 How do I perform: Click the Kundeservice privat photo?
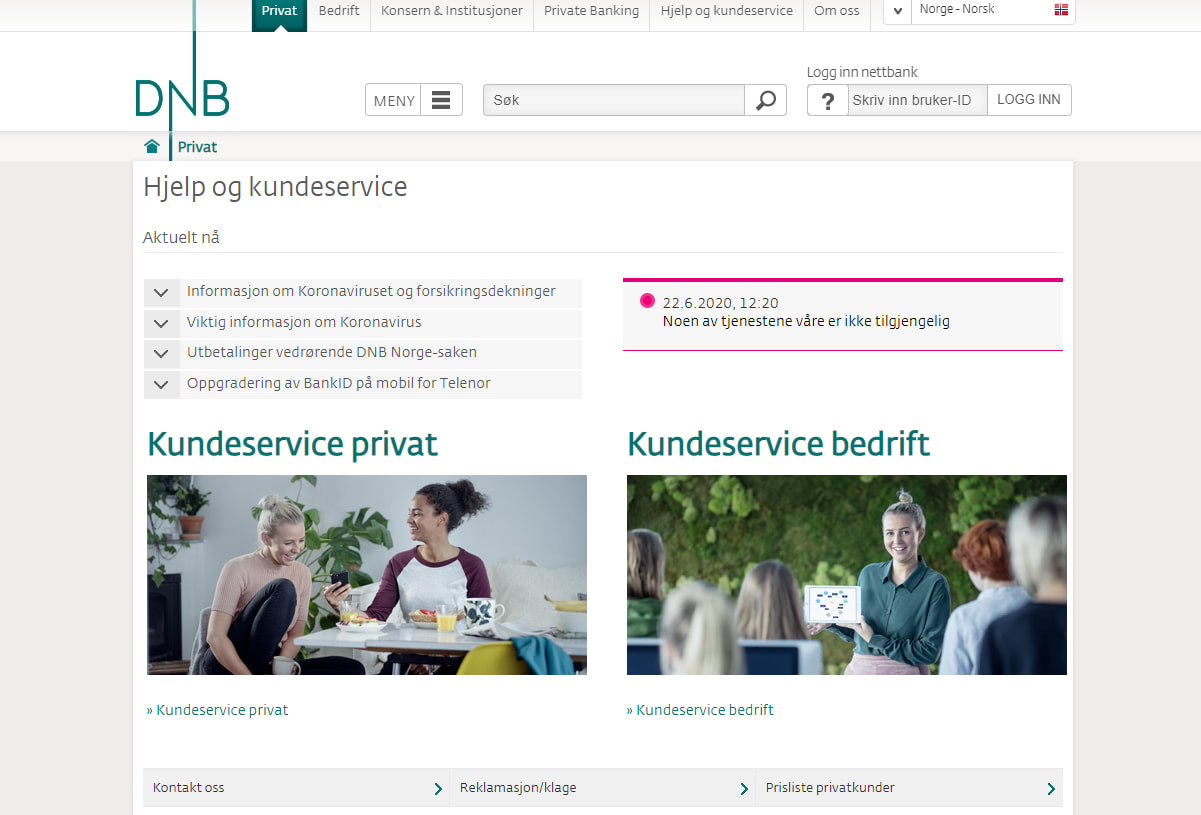click(x=366, y=574)
